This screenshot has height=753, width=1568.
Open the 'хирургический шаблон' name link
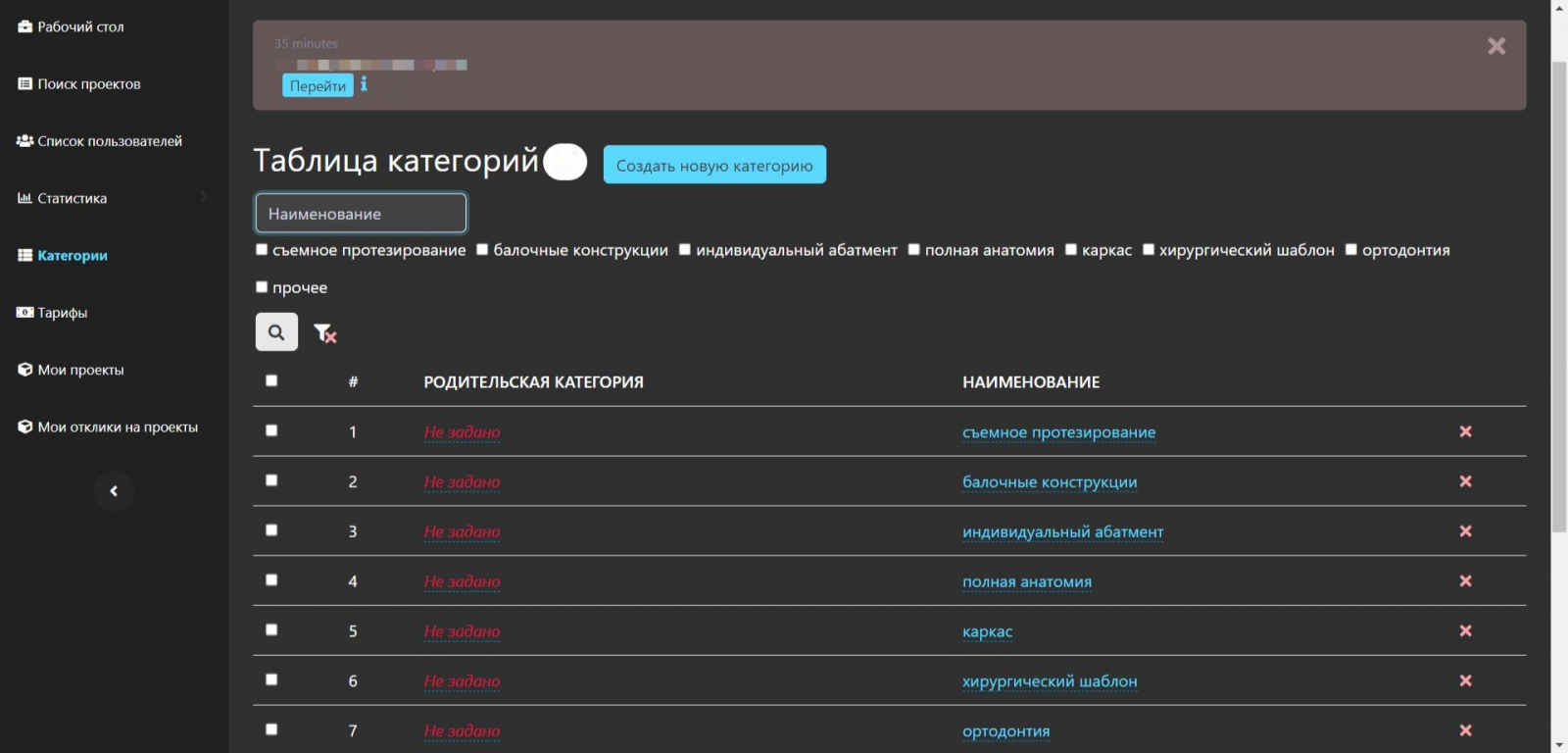click(x=1050, y=681)
